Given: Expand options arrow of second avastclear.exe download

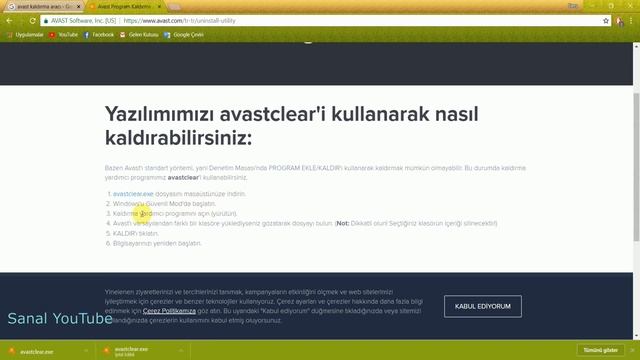Looking at the screenshot, I should point(181,351).
